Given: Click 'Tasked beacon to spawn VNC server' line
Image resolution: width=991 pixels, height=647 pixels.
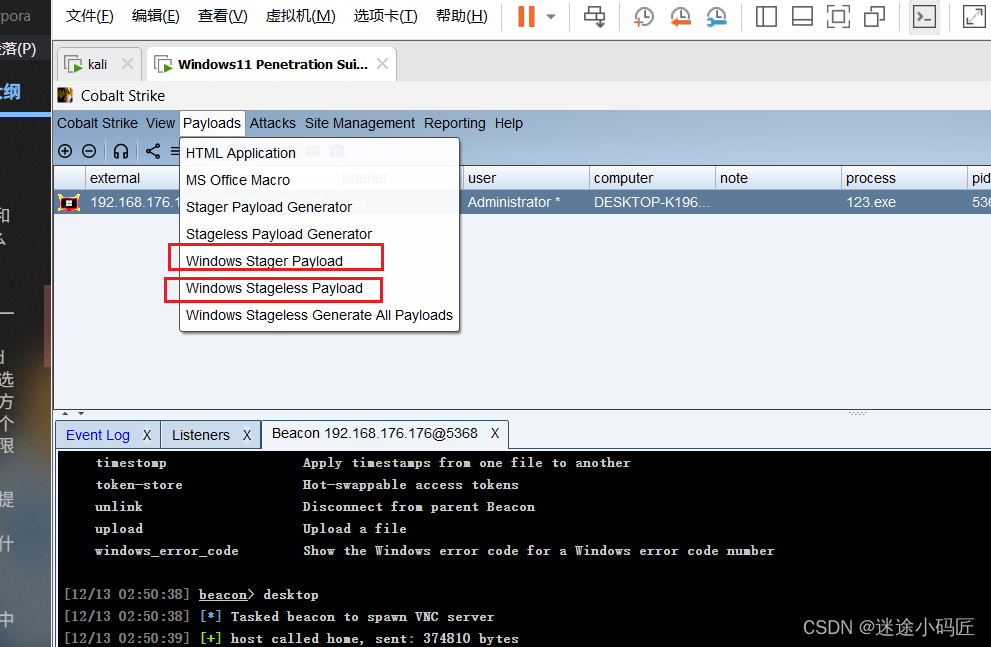Looking at the screenshot, I should 362,617.
